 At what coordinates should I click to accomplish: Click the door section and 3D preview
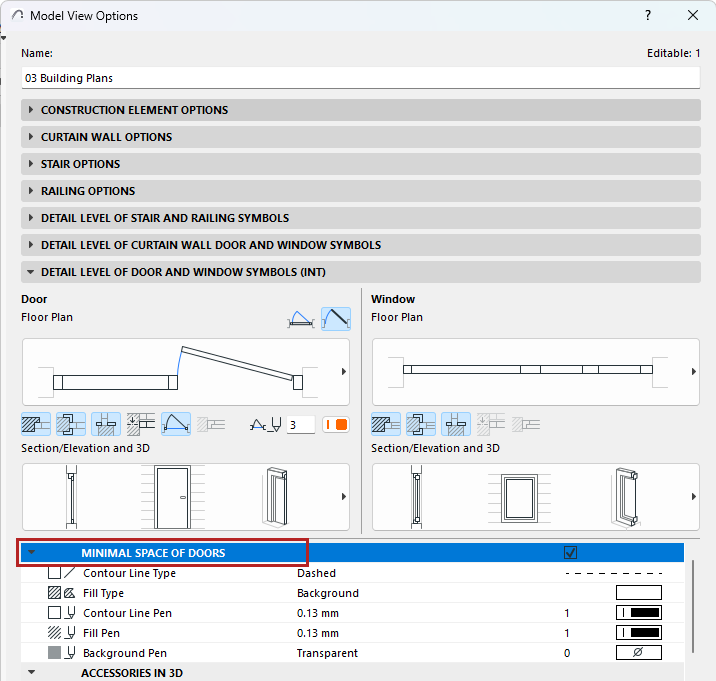(186, 497)
